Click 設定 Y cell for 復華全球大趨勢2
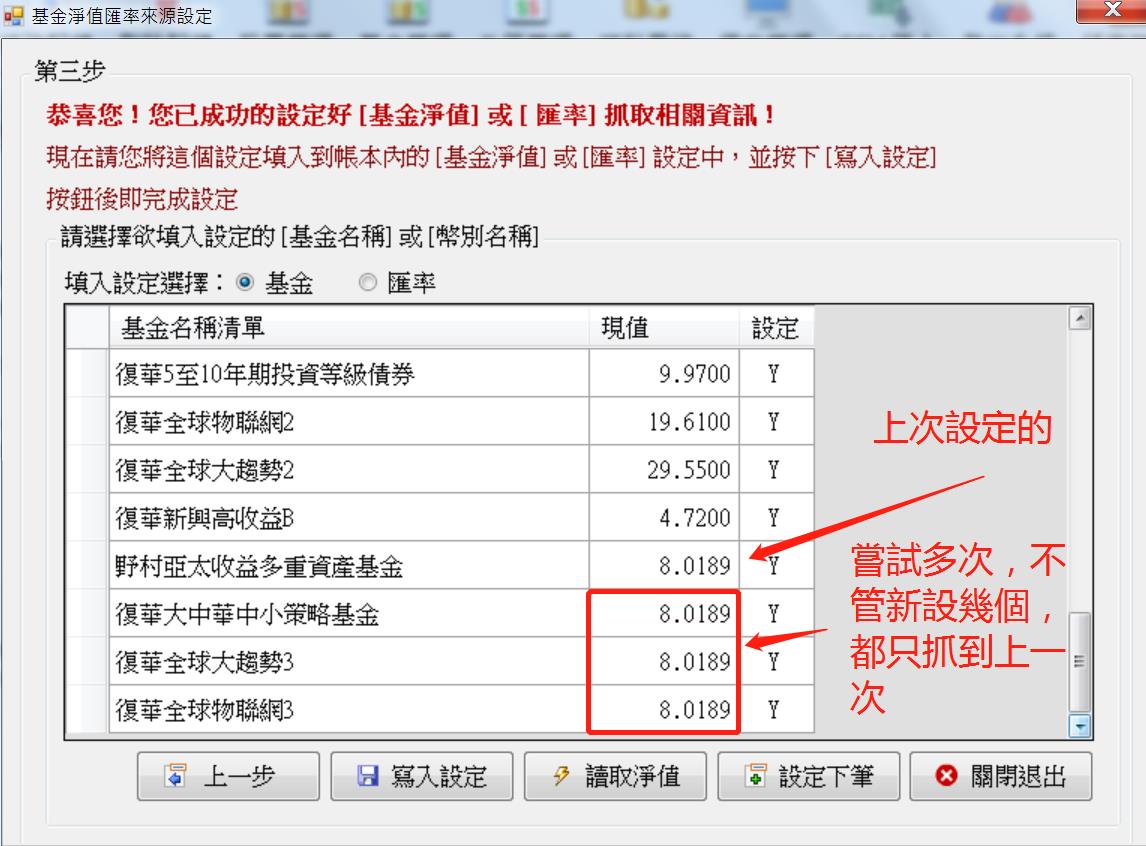1146x846 pixels. tap(776, 470)
